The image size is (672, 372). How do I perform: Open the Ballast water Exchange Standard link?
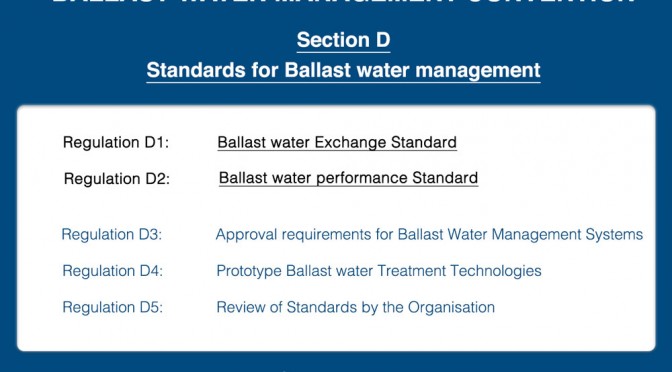point(337,142)
